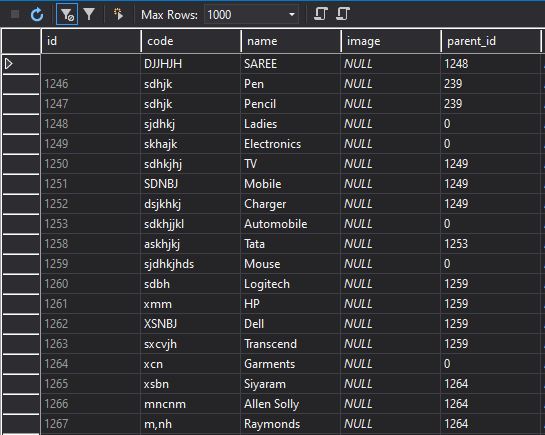Click the image NULL cell in SAREE row

click(391, 64)
